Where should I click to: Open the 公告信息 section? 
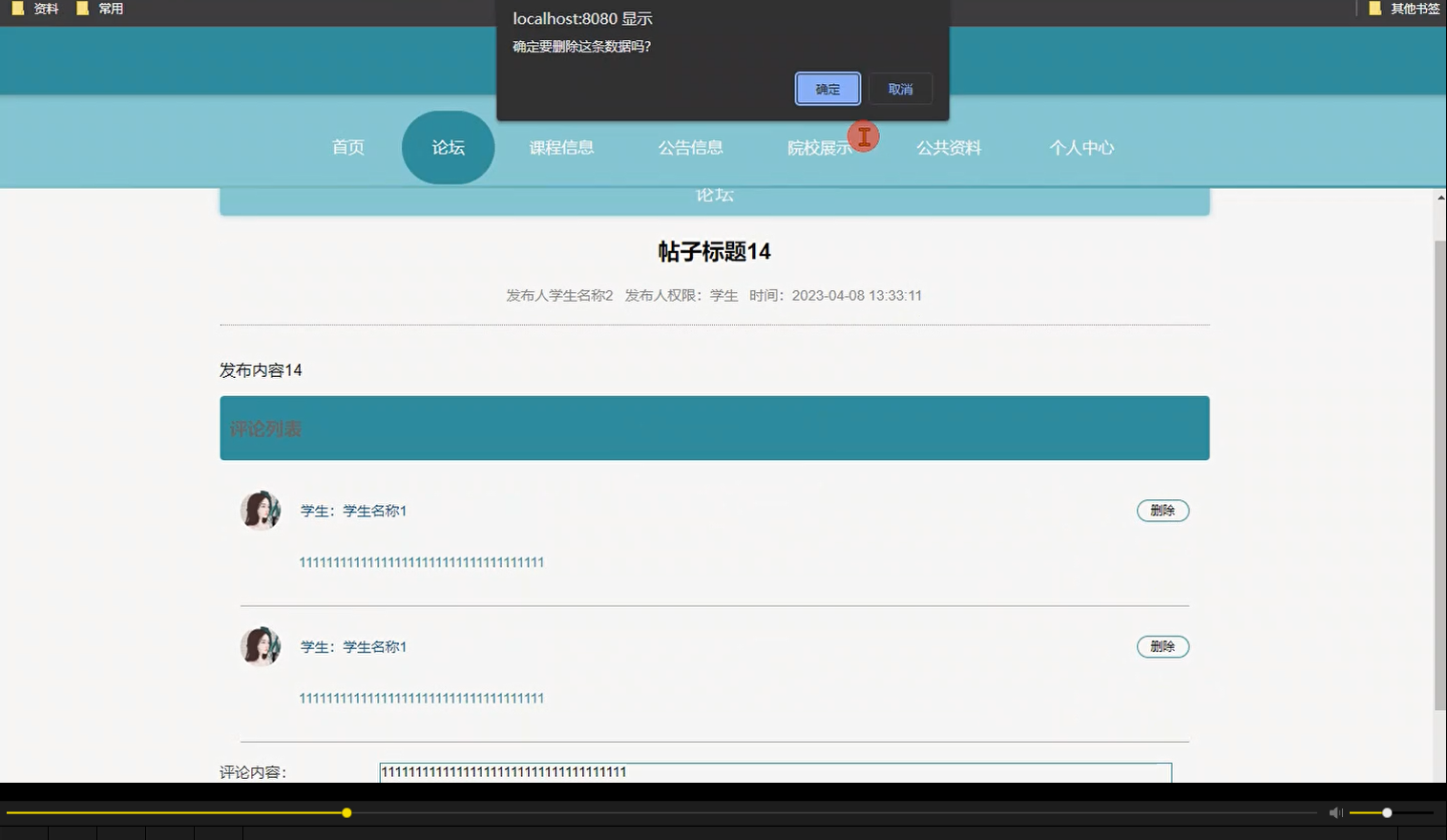tap(691, 147)
